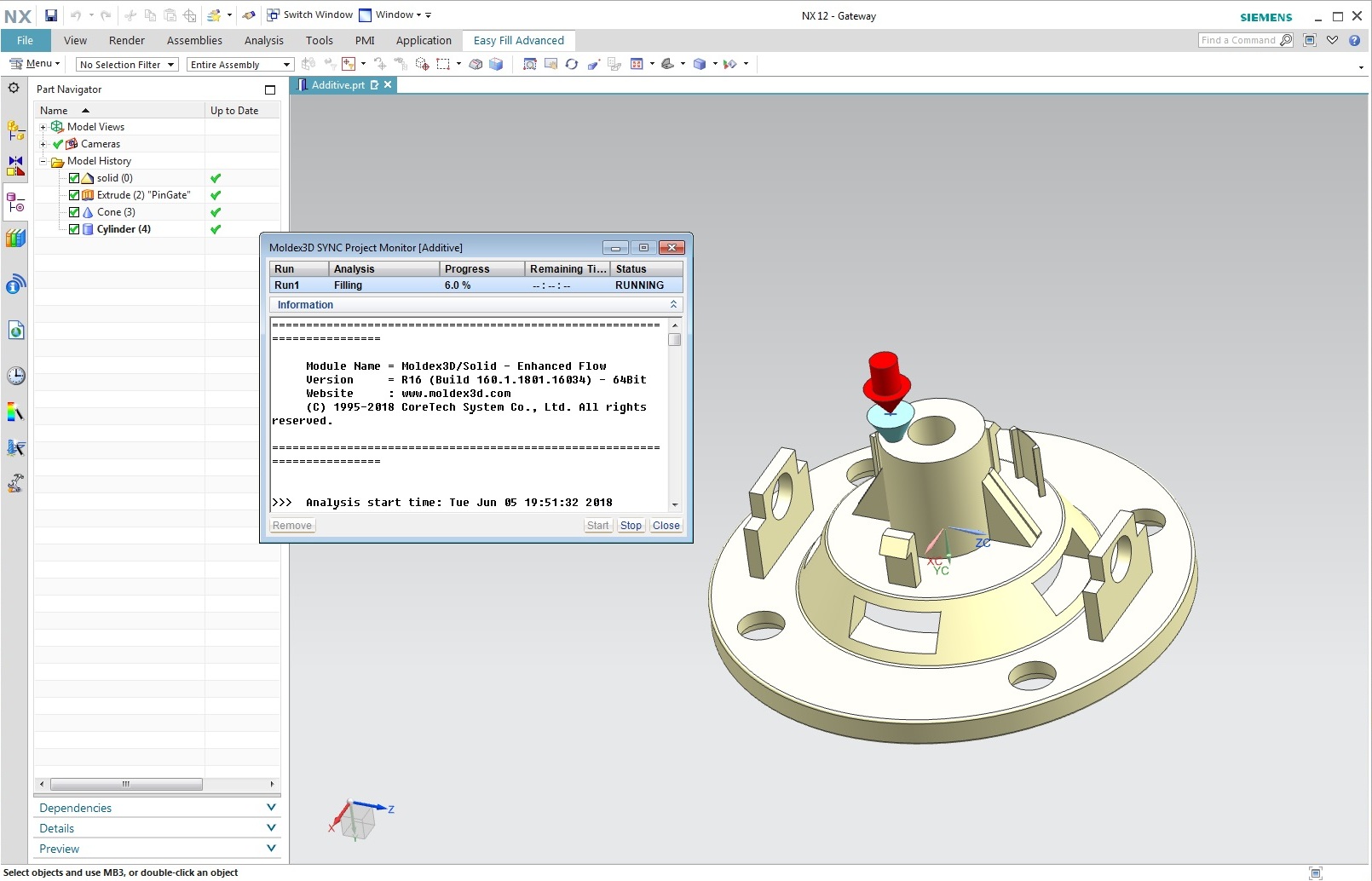The image size is (1372, 881).
Task: Click the Full Screen icon near search
Action: click(1310, 40)
